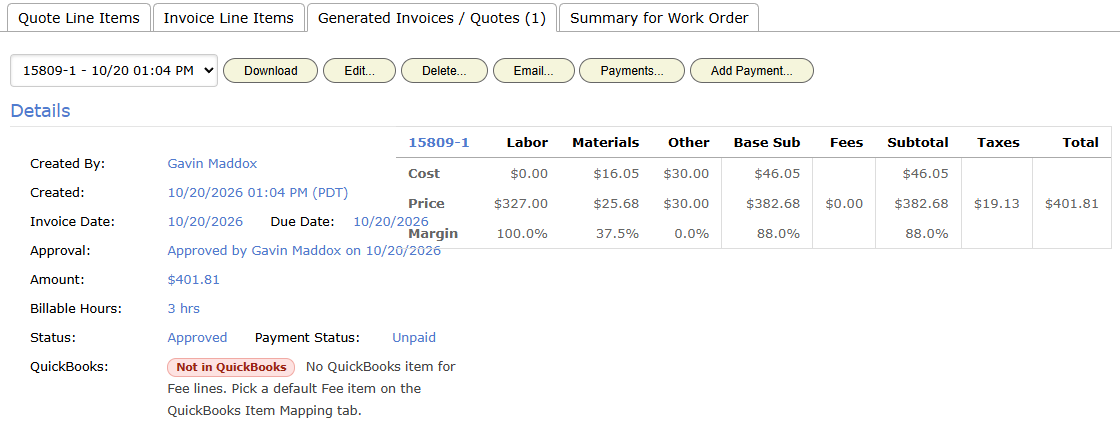This screenshot has height=430, width=1120.
Task: Click Approved by Gavin Maddox on 10/20/2026
Action: point(304,251)
